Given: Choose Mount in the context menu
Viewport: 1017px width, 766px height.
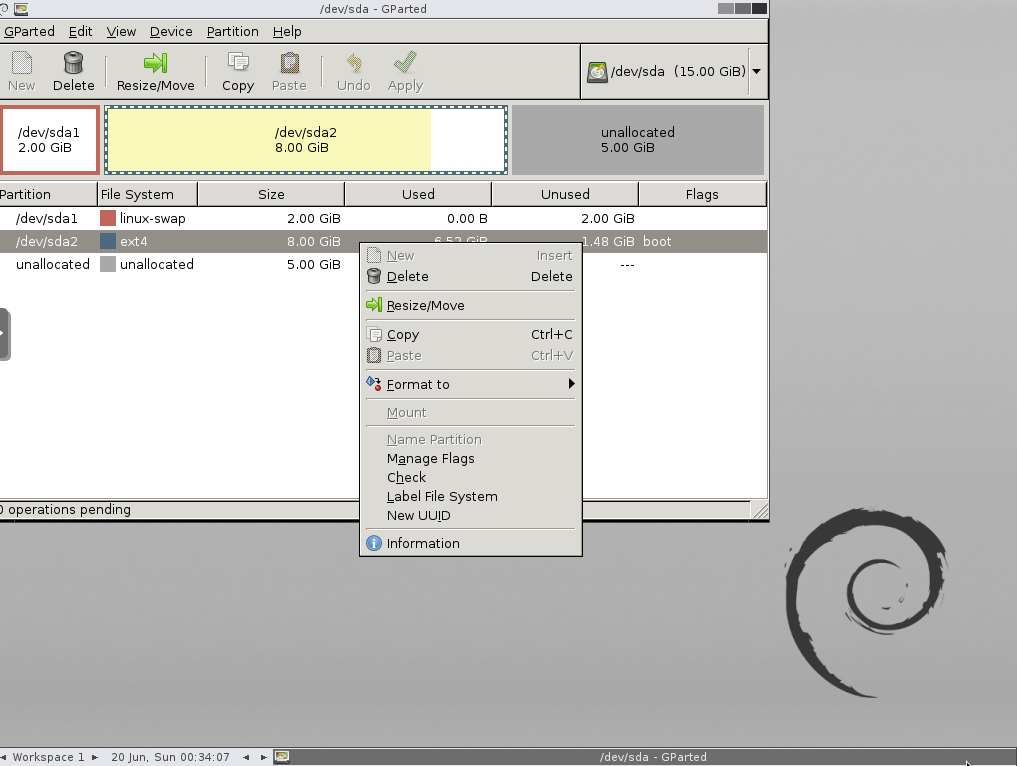Looking at the screenshot, I should pyautogui.click(x=470, y=413).
